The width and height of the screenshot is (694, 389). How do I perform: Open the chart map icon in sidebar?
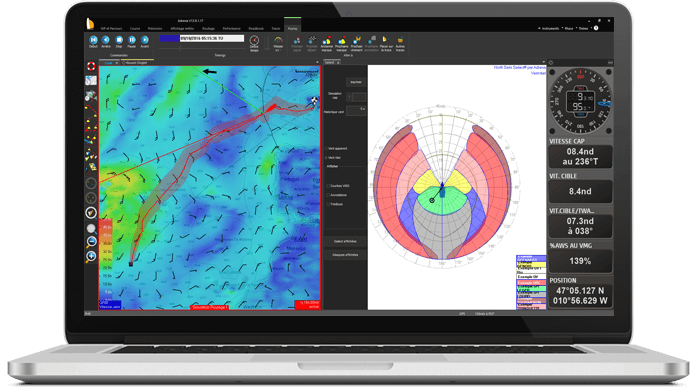91,81
